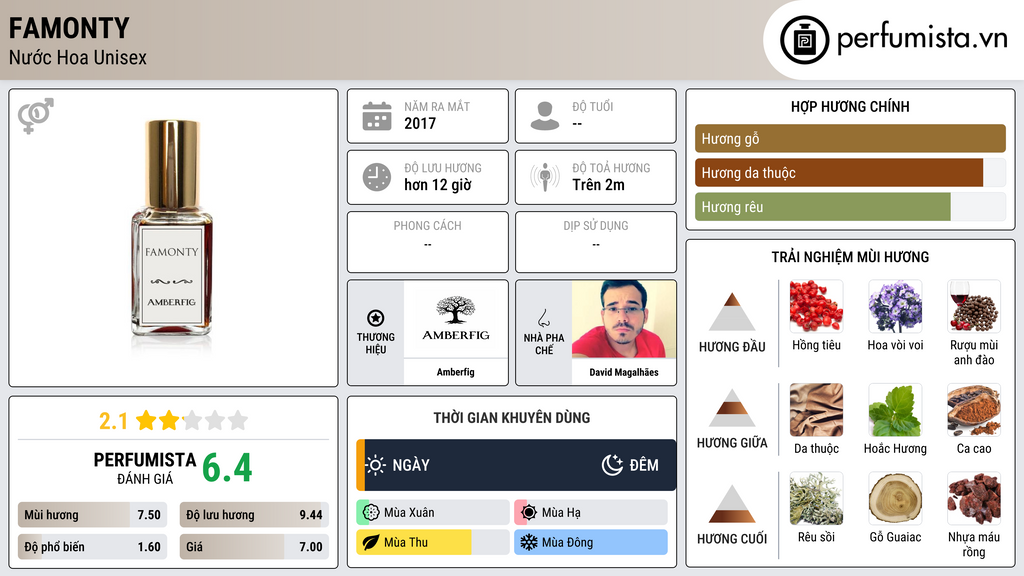Click the Độ phổ biến 1.60 score bar
Viewport: 1024px width, 576px height.
[93, 547]
